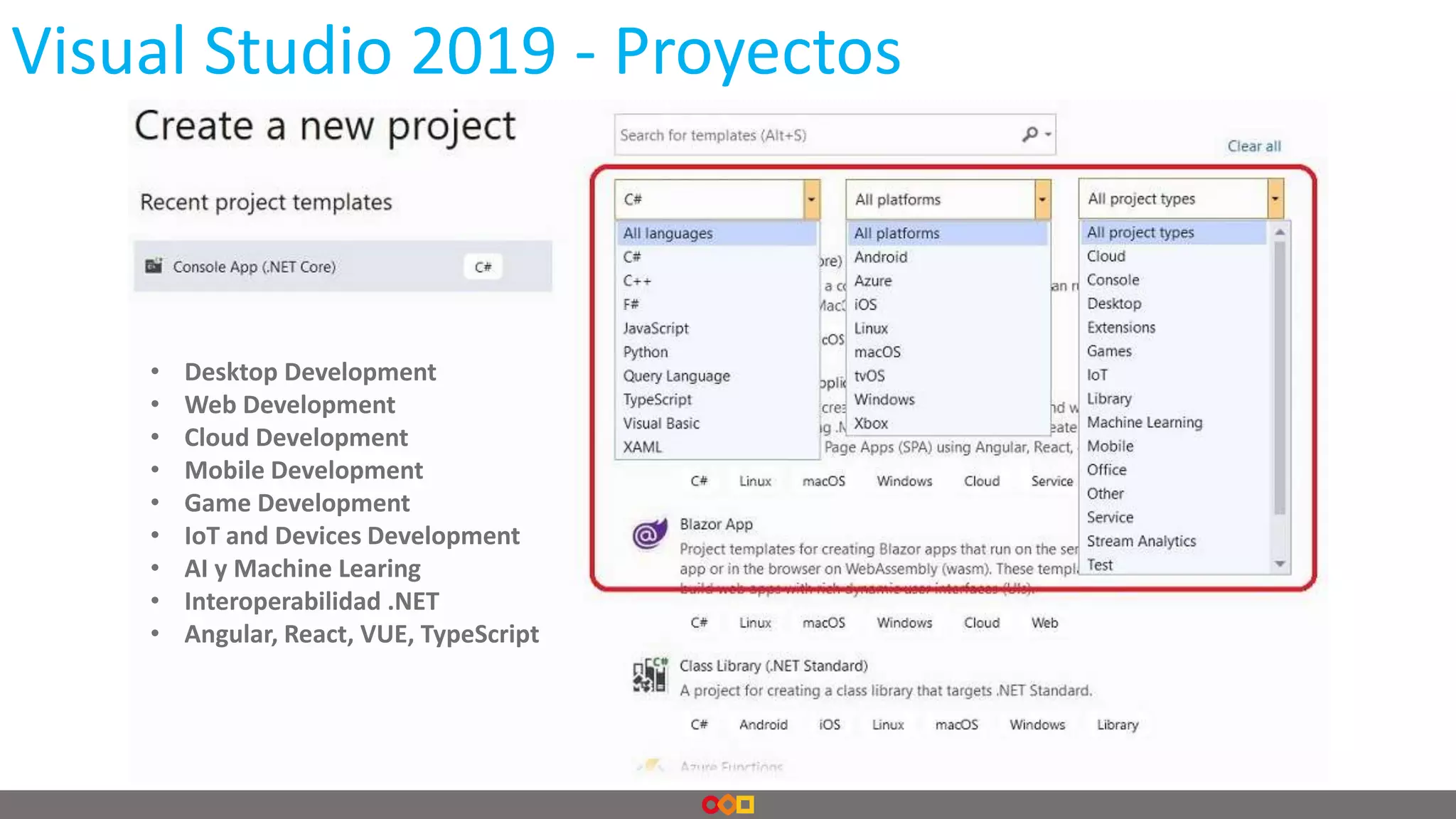The image size is (1456, 819).
Task: Select All platforms in platform list
Action: click(948, 233)
